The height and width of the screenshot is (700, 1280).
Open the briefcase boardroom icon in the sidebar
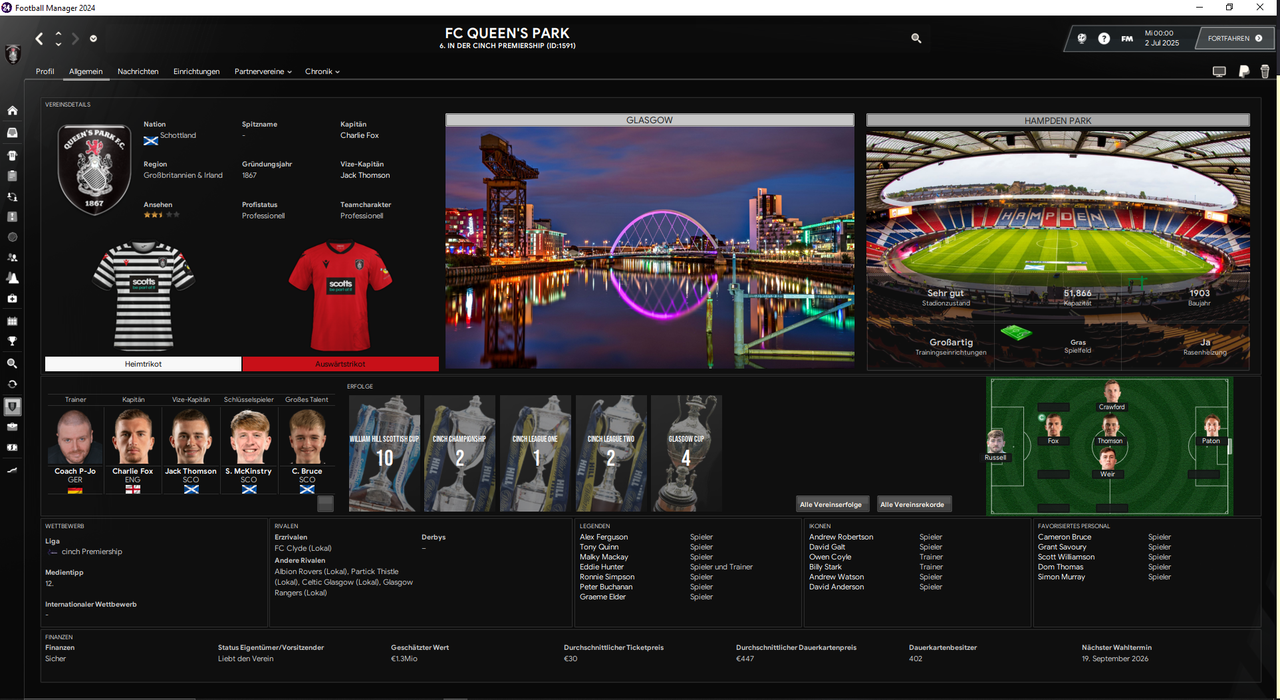[x=12, y=427]
